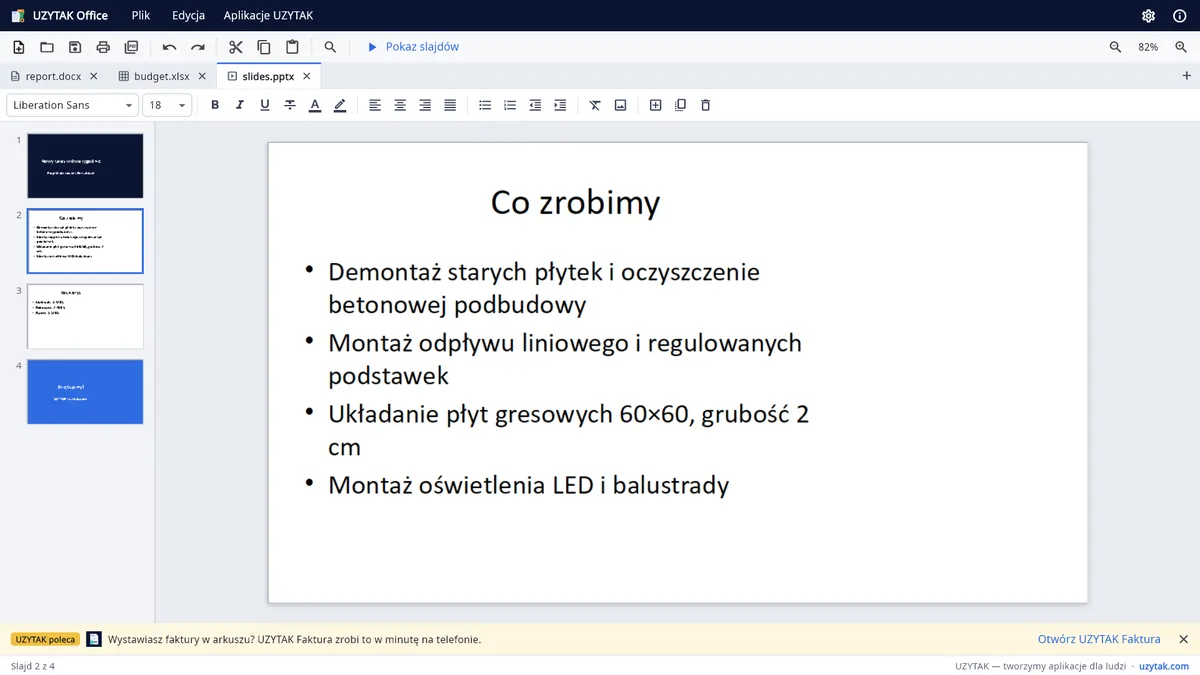Click the slide title Co zrobimy
Screen dimensions: 1200x675
point(575,202)
